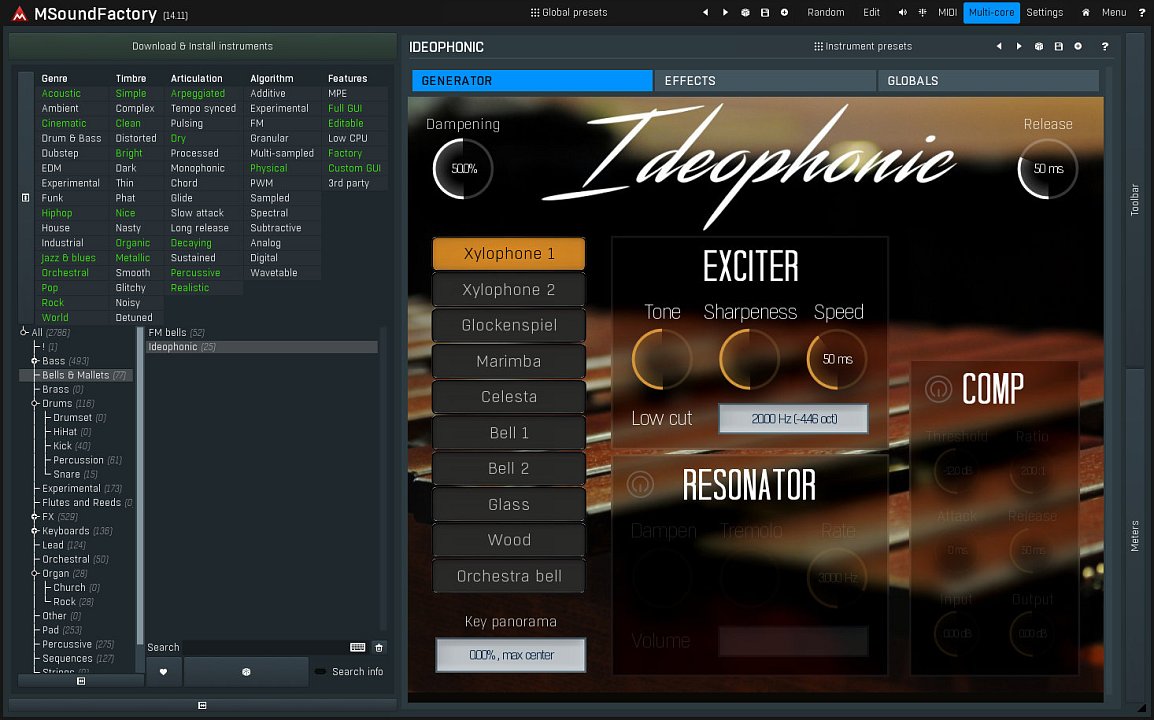Click MSoundFactory logo icon
1154x720 pixels.
[19, 13]
